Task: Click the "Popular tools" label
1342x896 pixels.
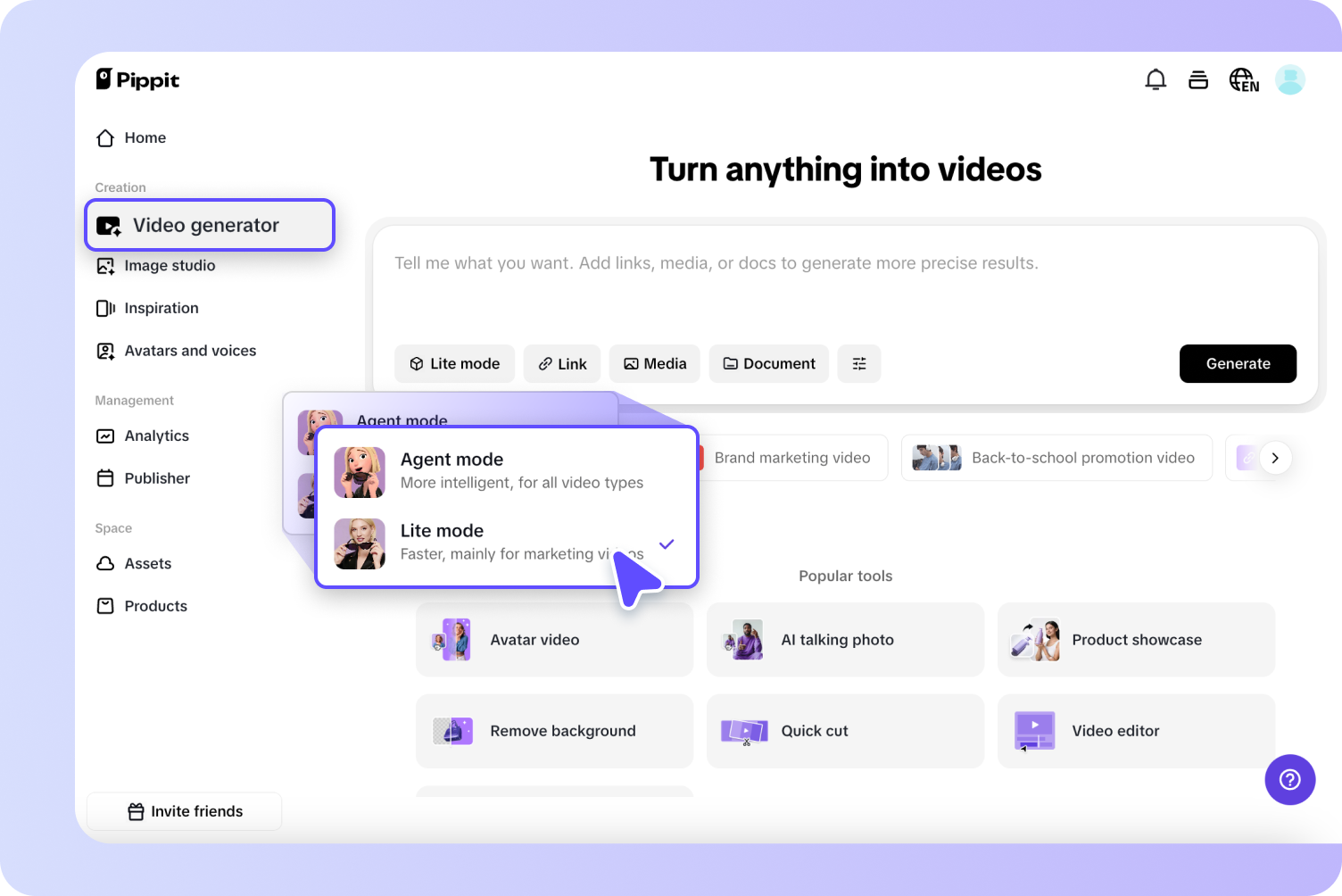Action: pyautogui.click(x=846, y=576)
